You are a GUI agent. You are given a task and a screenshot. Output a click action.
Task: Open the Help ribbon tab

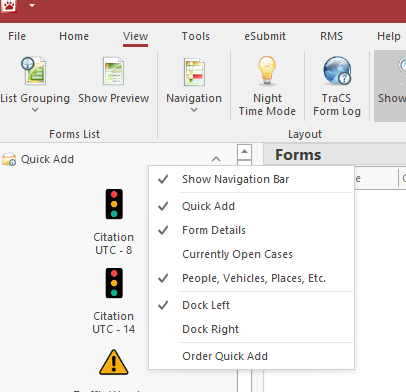[389, 36]
